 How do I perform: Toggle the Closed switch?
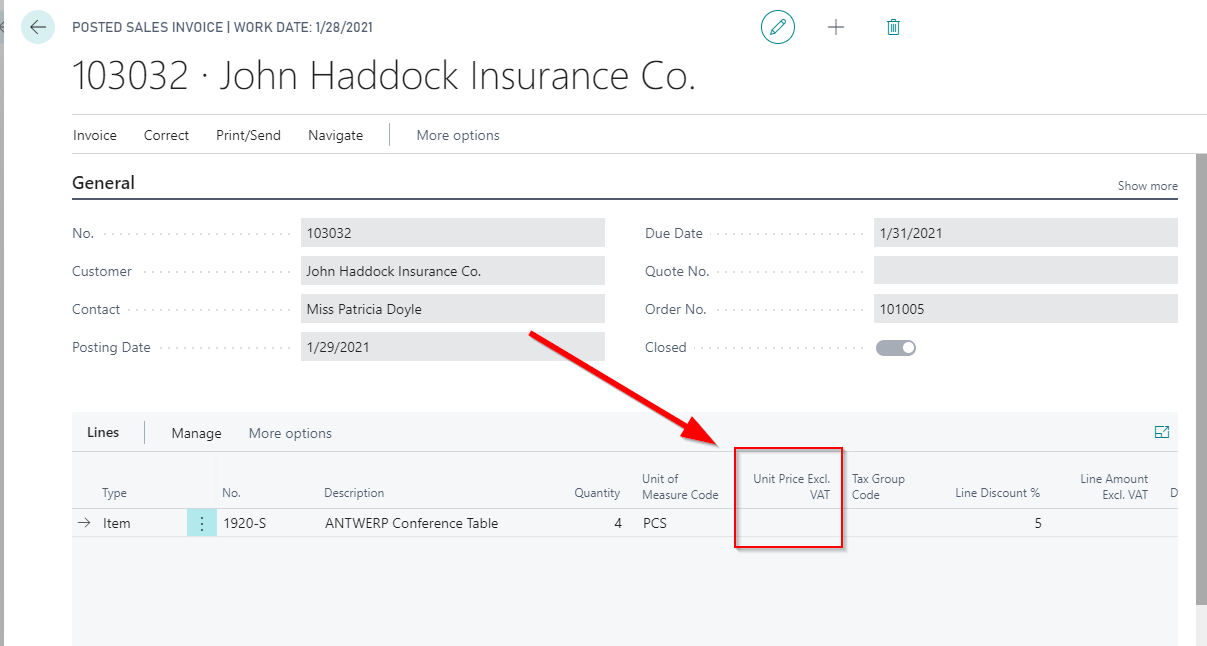click(895, 347)
